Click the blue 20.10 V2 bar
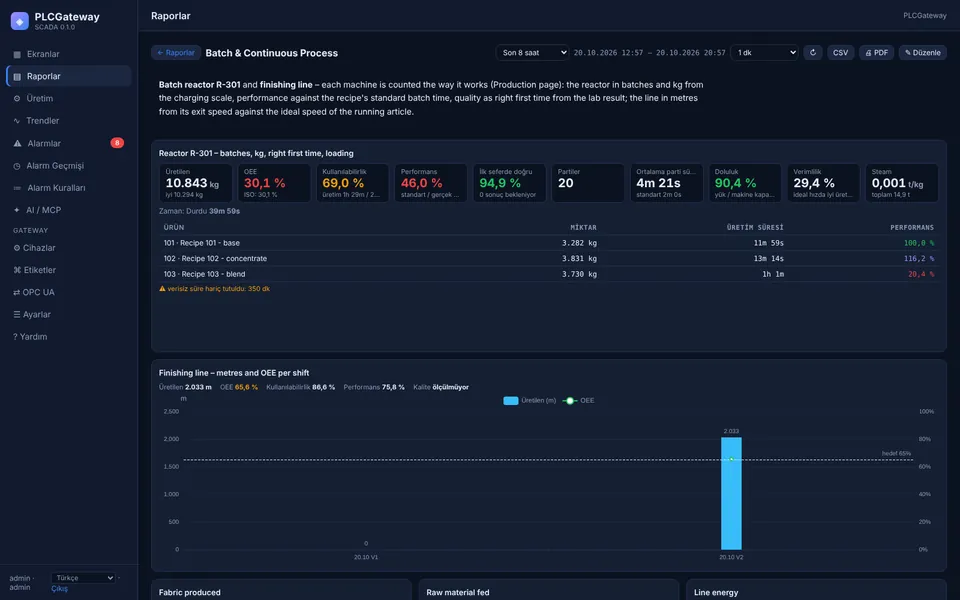Viewport: 960px width, 600px height. [731, 493]
